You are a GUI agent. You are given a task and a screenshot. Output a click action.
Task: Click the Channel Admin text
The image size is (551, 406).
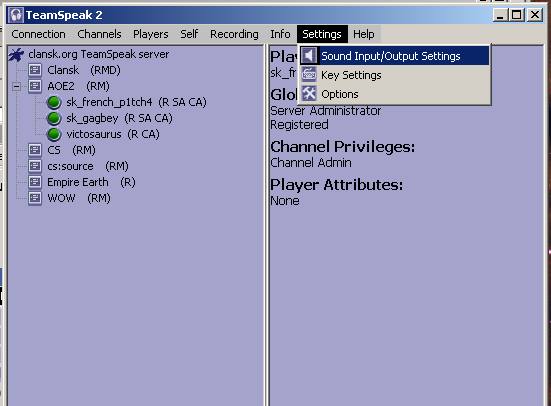(311, 163)
